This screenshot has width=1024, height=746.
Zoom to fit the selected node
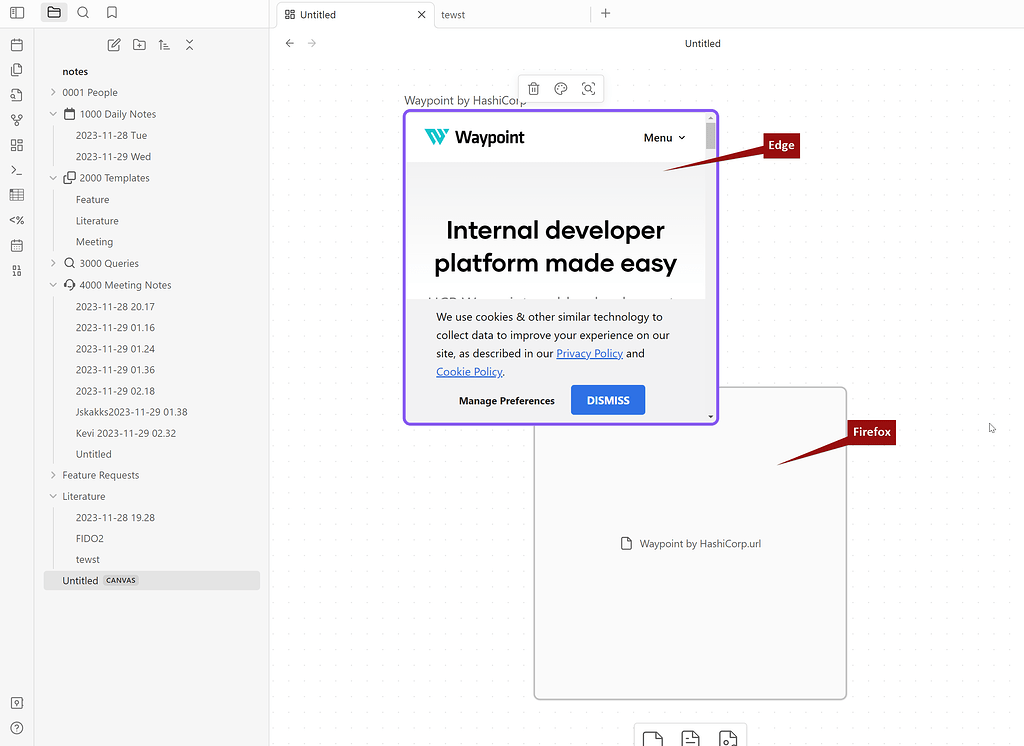coord(589,88)
